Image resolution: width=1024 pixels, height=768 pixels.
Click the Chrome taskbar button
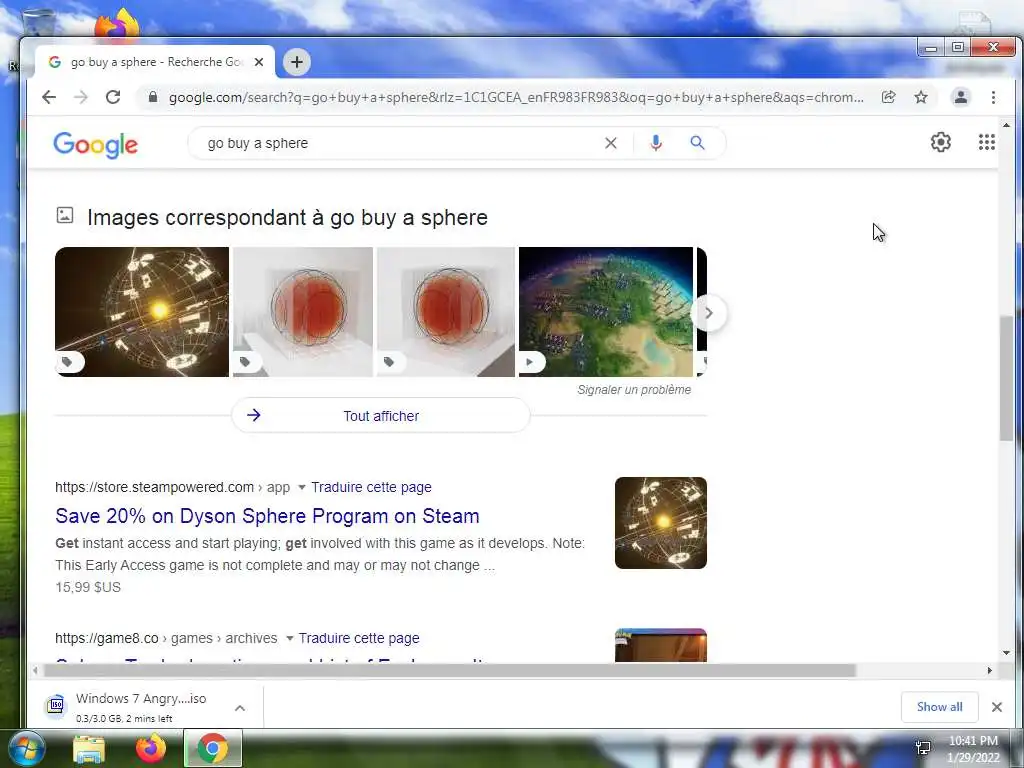(213, 748)
